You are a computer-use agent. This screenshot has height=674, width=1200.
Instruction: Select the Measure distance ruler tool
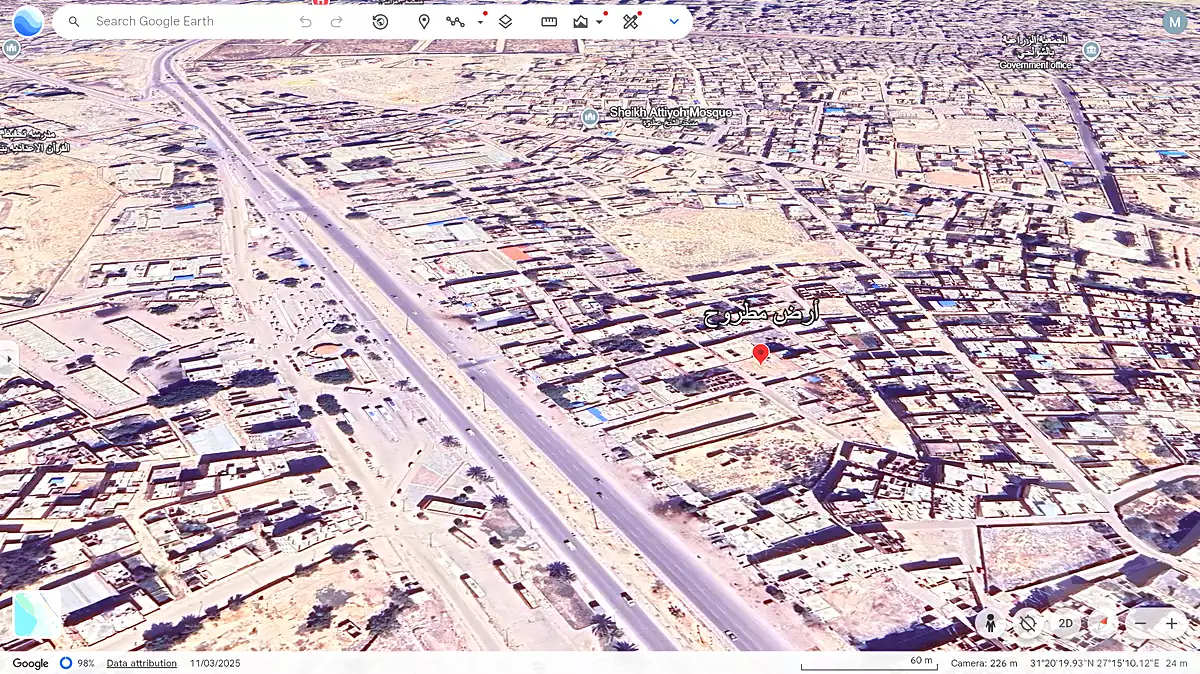[x=549, y=21]
